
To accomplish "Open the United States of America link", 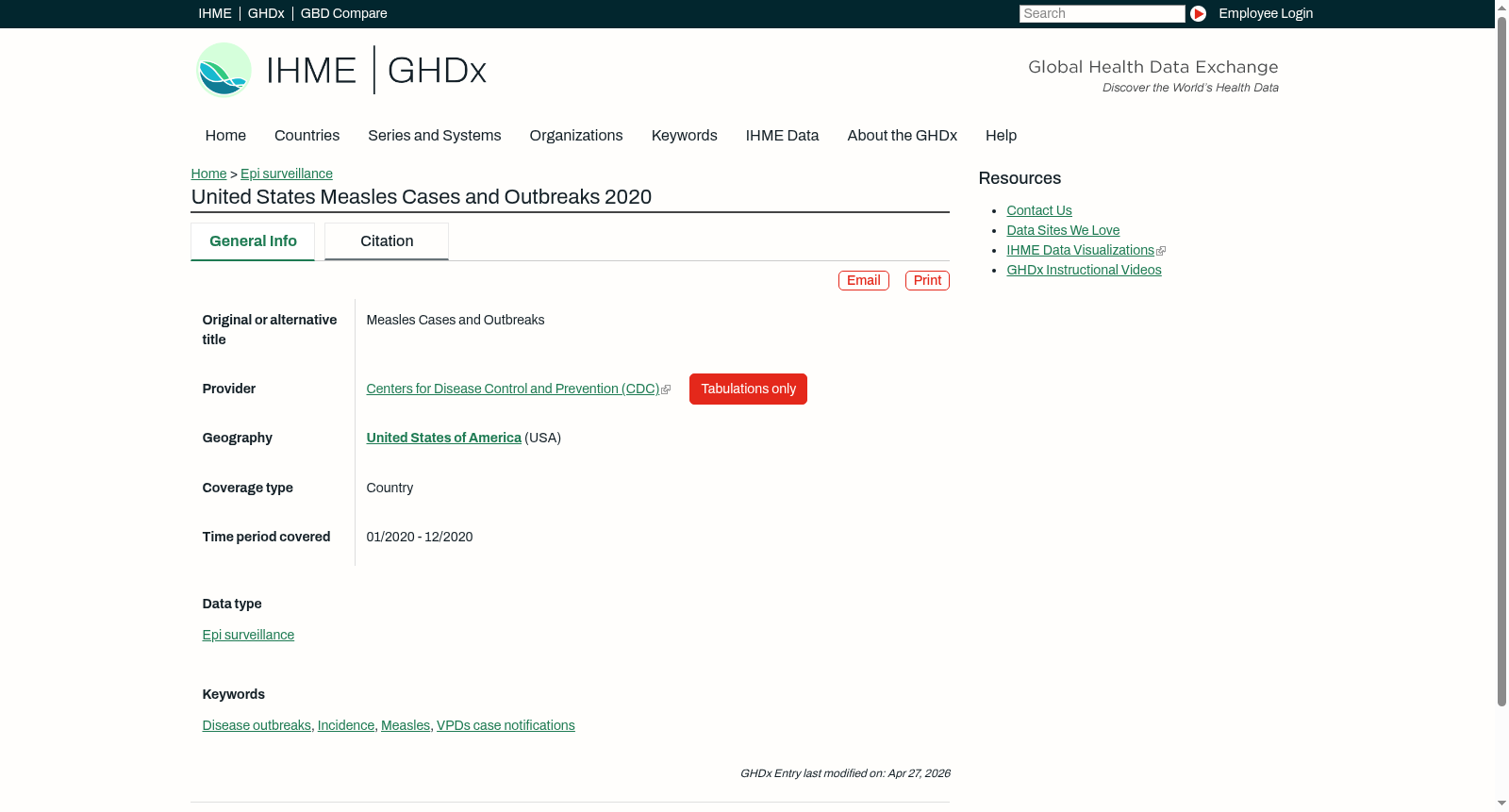I will (443, 438).
